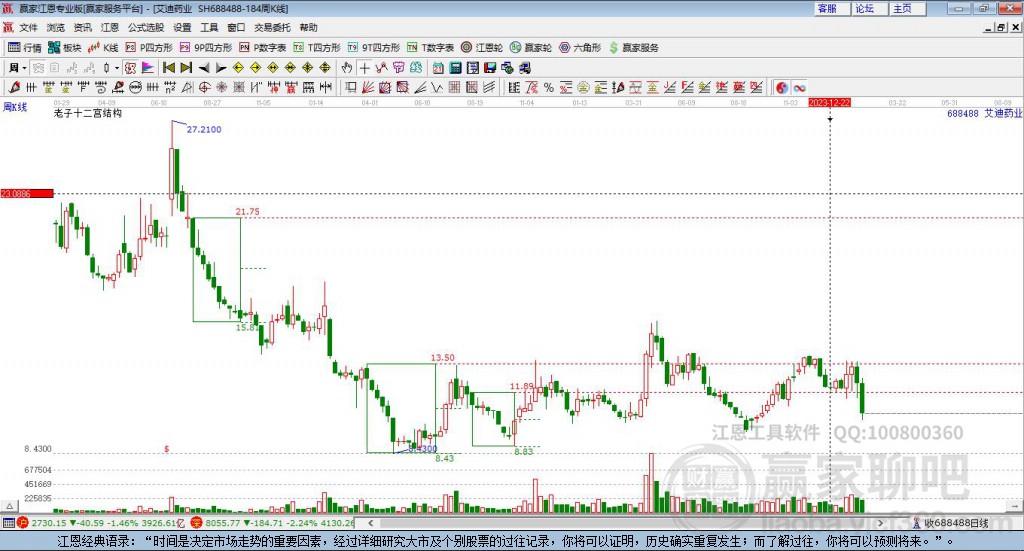The height and width of the screenshot is (551, 1024).
Task: Open the 文件 menu
Action: (28, 27)
